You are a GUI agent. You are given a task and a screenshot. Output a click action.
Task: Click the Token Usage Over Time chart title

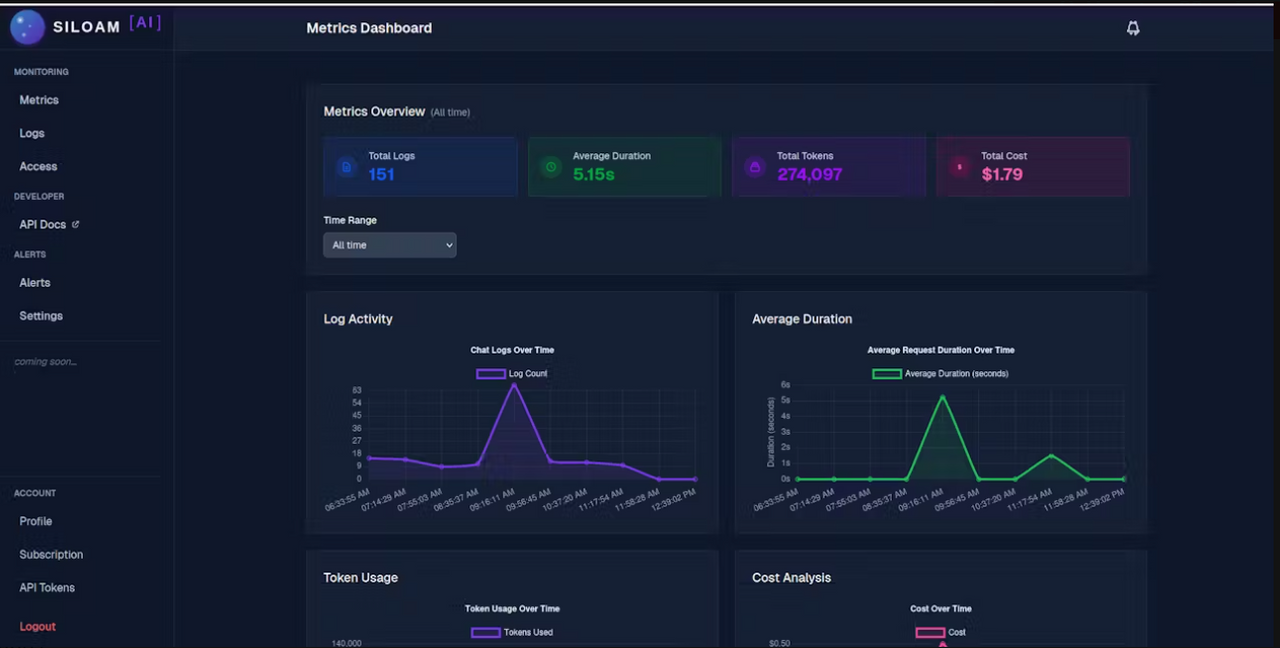coord(512,608)
